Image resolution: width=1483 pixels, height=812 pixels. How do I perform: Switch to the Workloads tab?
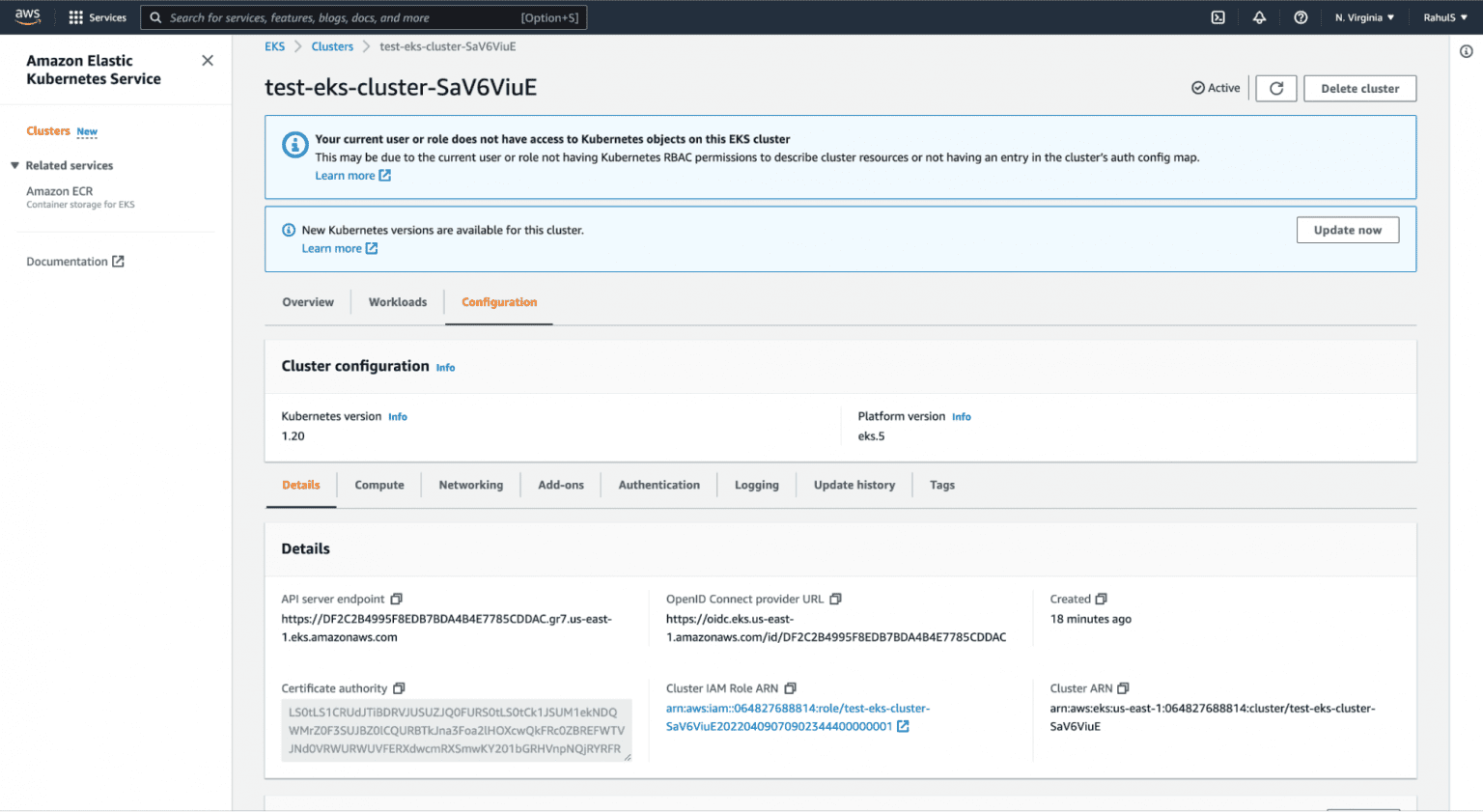click(397, 302)
